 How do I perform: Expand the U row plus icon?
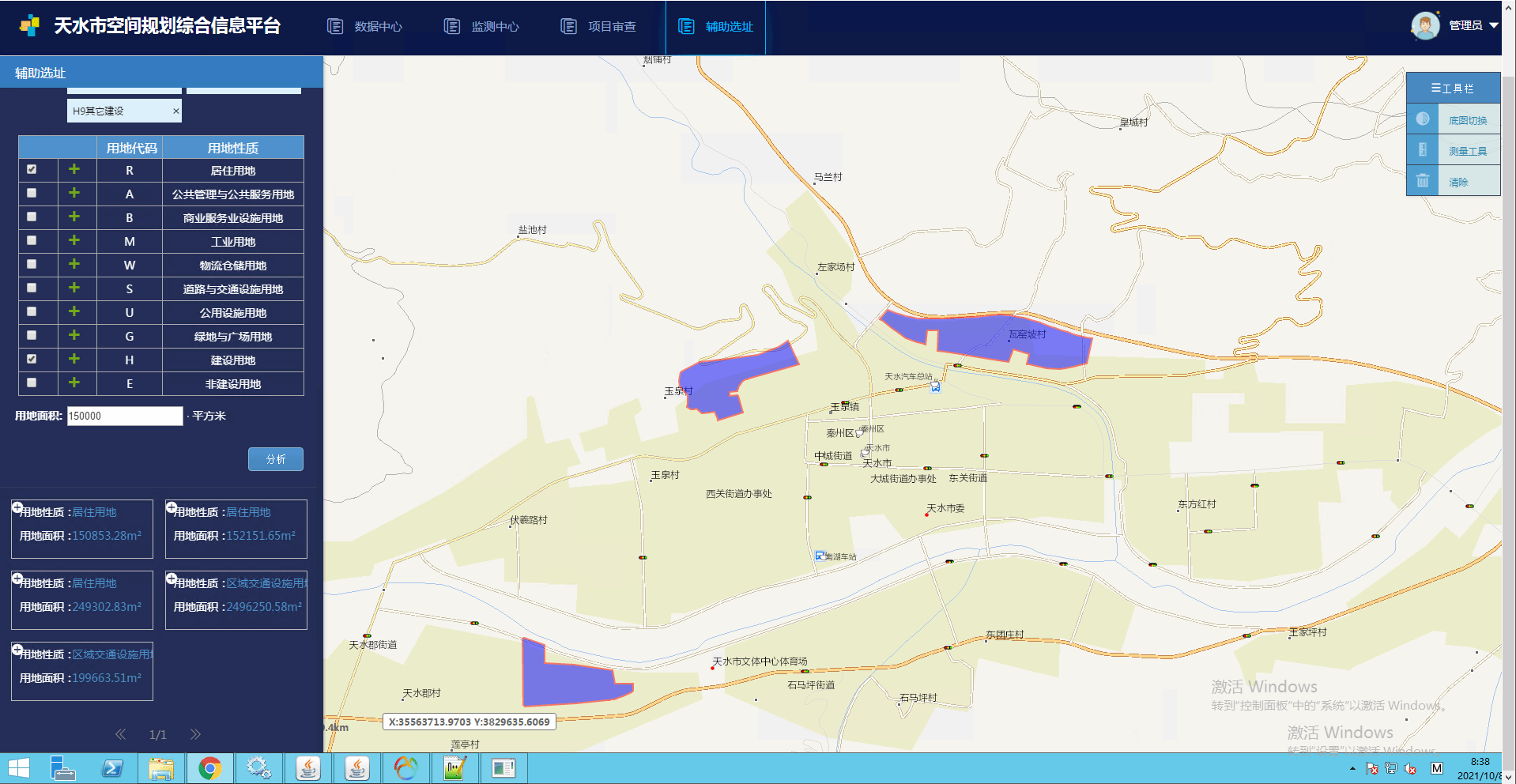point(74,311)
